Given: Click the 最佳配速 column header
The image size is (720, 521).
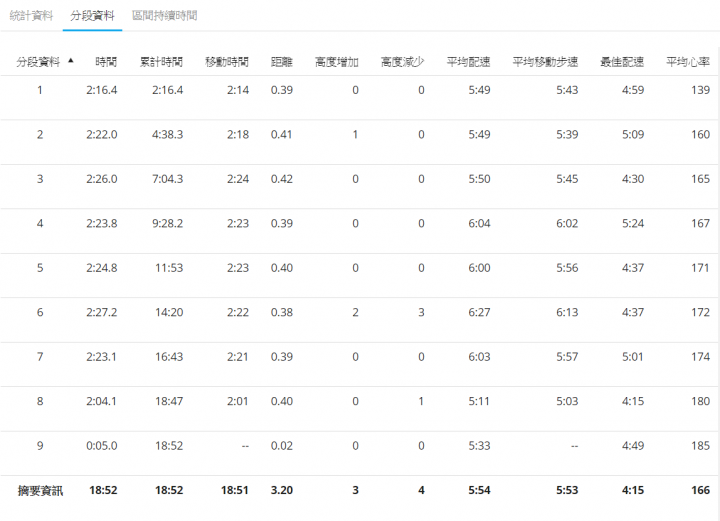Looking at the screenshot, I should pyautogui.click(x=622, y=62).
